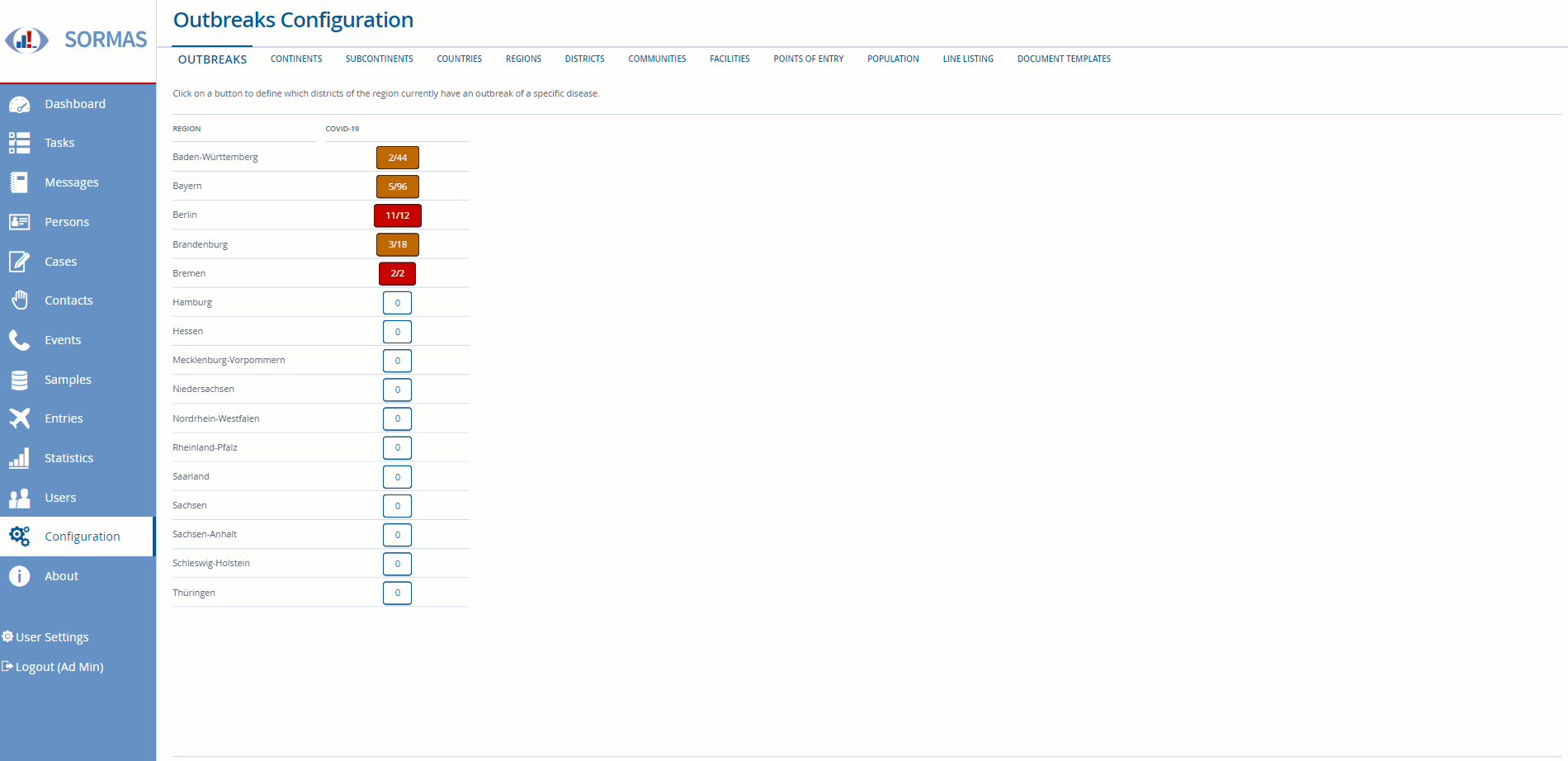Switch to the Population tab
The image size is (1568, 761).
(x=893, y=59)
